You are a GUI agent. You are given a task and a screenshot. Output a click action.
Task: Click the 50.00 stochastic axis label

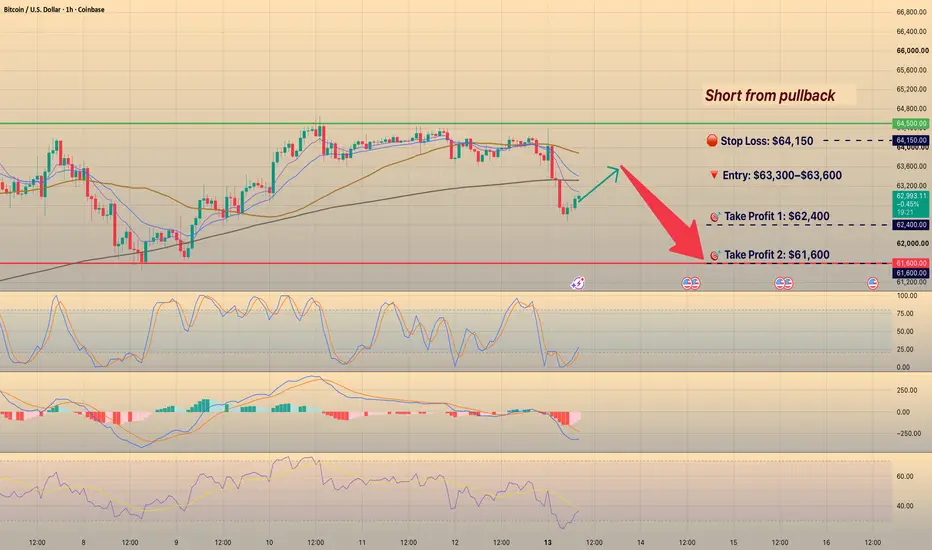click(906, 332)
